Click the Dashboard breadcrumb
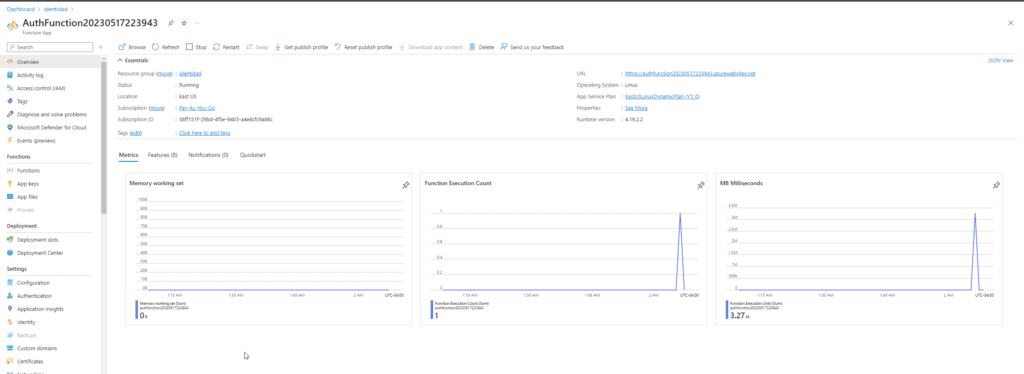 click(20, 9)
